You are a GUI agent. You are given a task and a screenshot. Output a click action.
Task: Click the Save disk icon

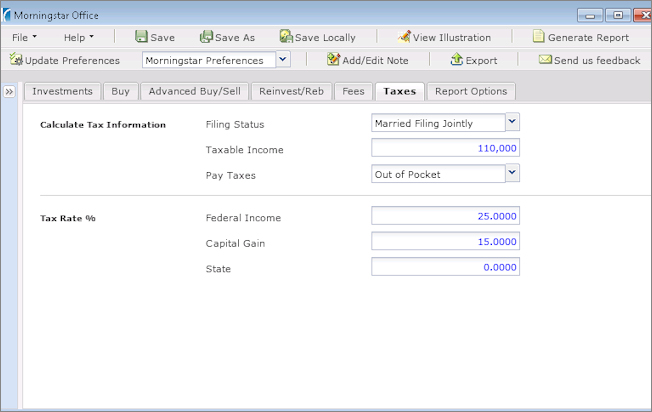(141, 37)
